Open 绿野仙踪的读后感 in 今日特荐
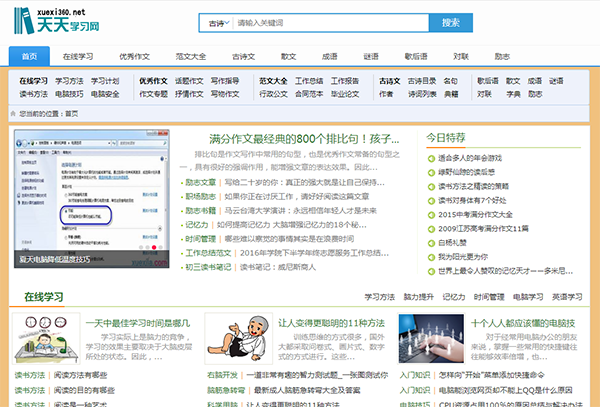 click(x=466, y=173)
